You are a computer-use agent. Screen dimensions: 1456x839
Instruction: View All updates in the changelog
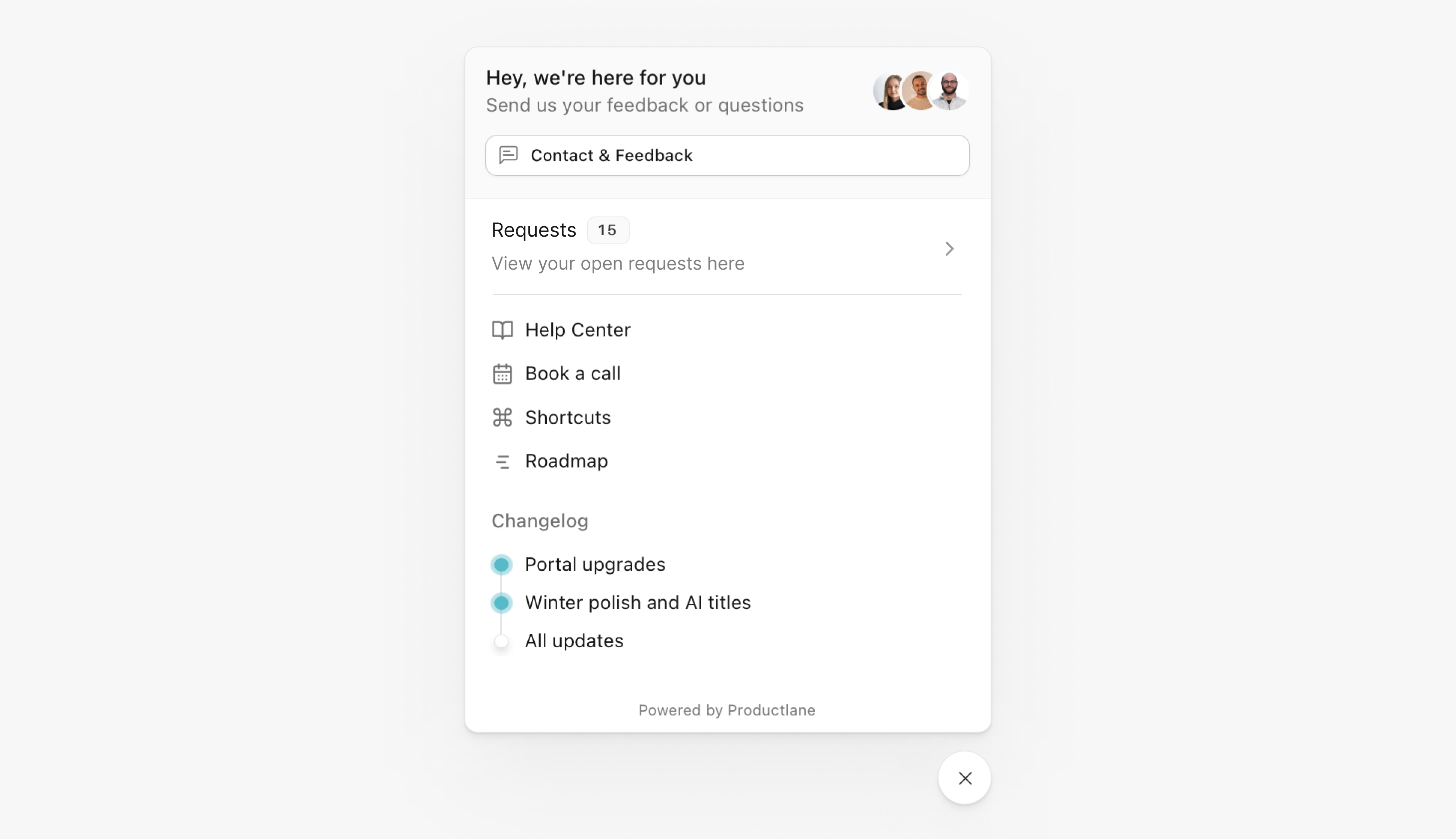tap(574, 641)
